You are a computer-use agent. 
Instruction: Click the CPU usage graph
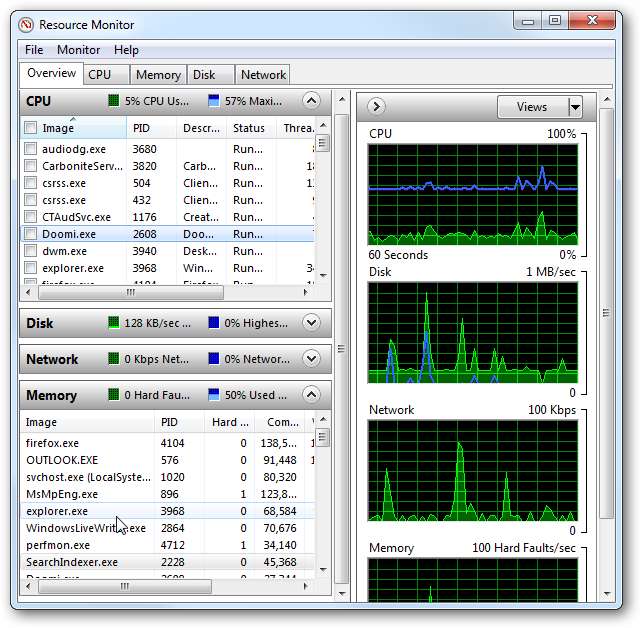[473, 194]
